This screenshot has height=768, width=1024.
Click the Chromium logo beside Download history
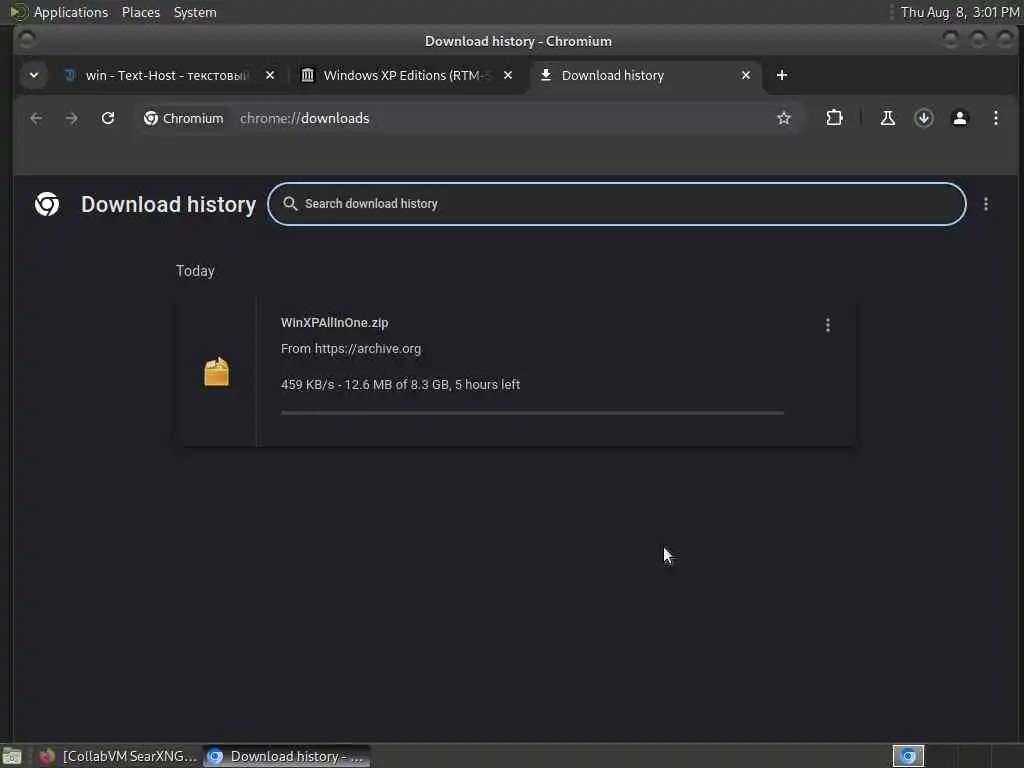pyautogui.click(x=47, y=204)
